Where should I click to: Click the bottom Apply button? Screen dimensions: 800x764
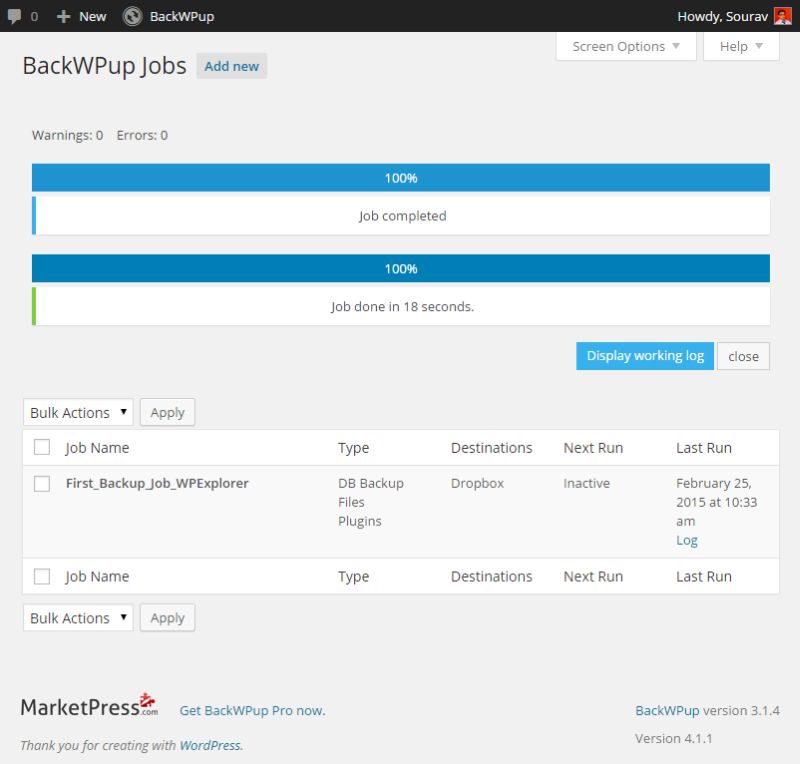(167, 618)
